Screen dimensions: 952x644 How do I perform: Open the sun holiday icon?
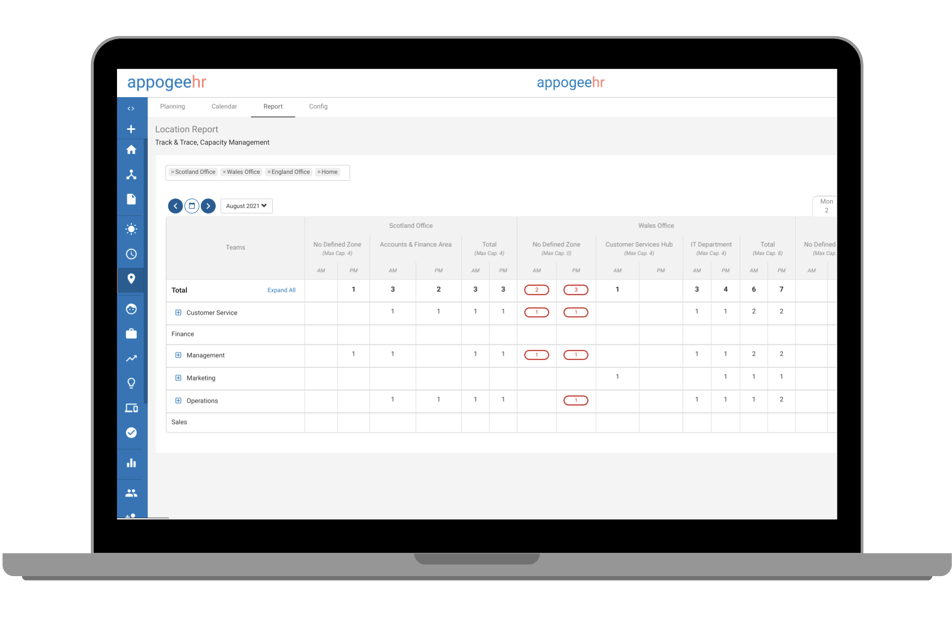pyautogui.click(x=131, y=229)
